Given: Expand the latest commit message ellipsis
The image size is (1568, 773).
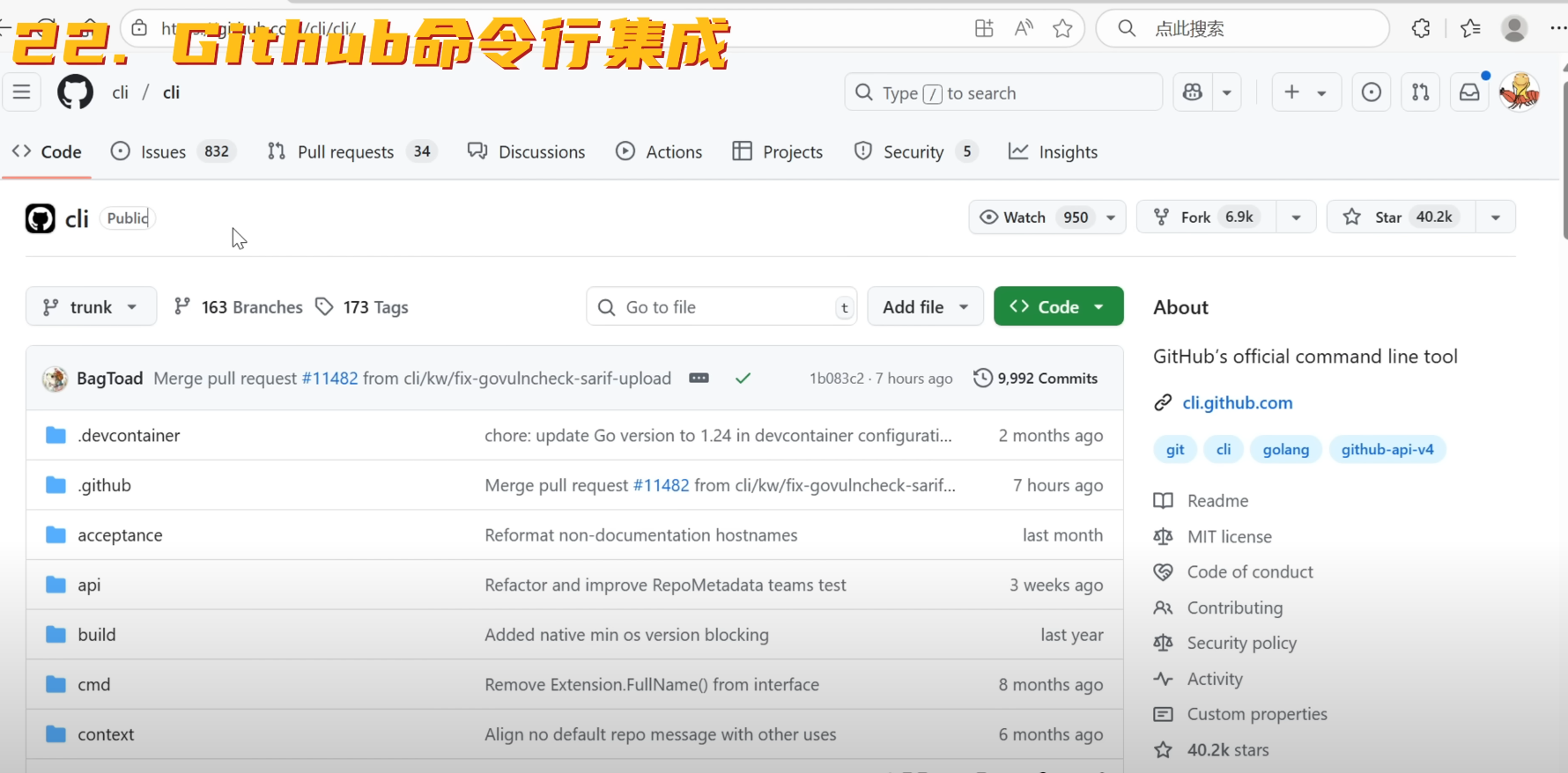Looking at the screenshot, I should (x=699, y=379).
